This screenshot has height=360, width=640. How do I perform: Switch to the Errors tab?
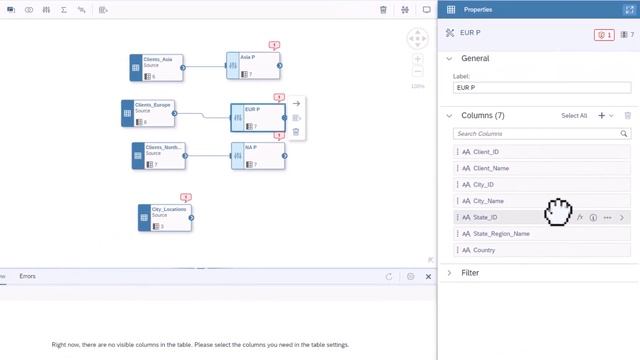click(x=27, y=276)
